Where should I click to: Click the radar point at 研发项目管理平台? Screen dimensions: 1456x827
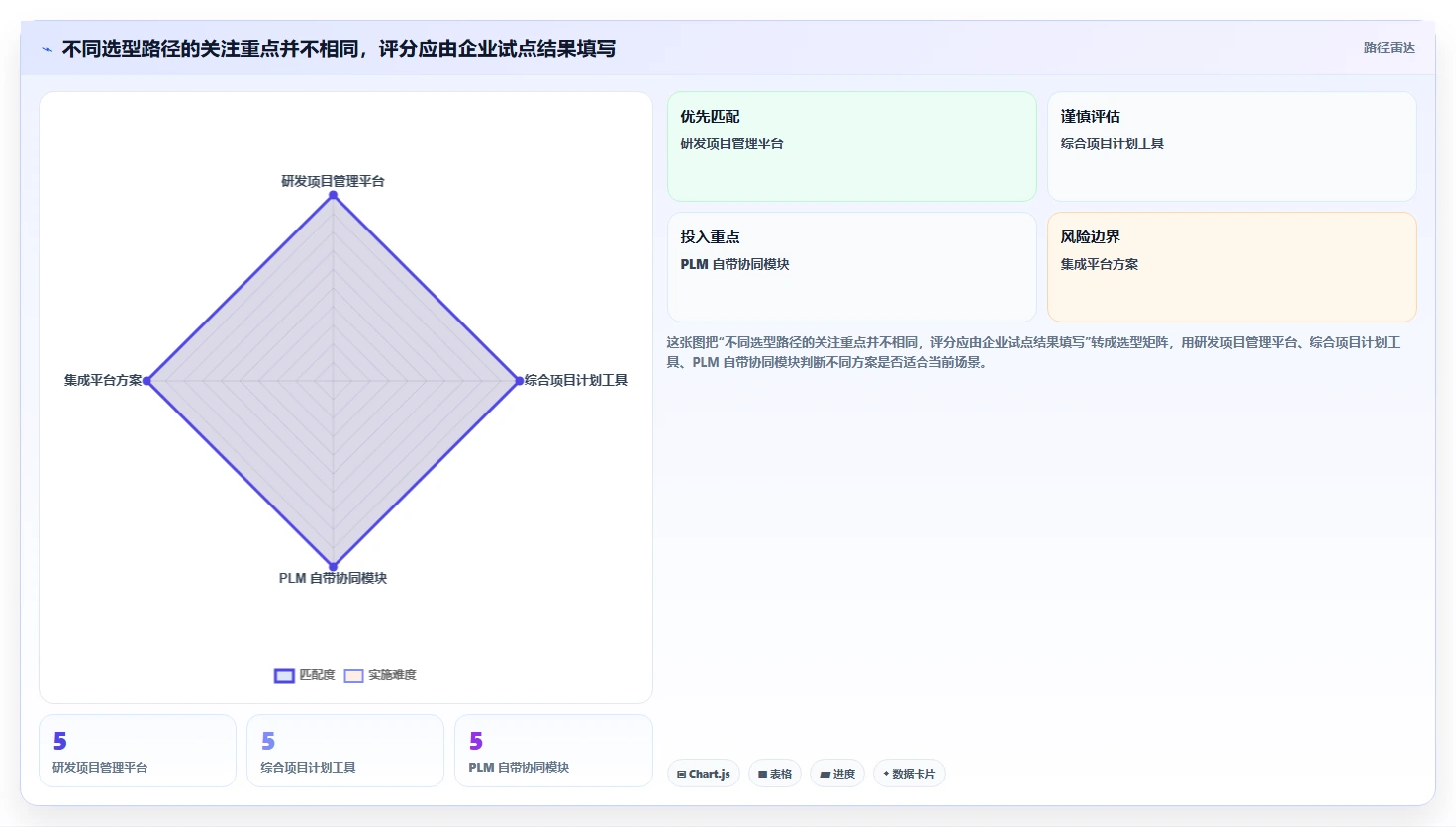(x=334, y=195)
